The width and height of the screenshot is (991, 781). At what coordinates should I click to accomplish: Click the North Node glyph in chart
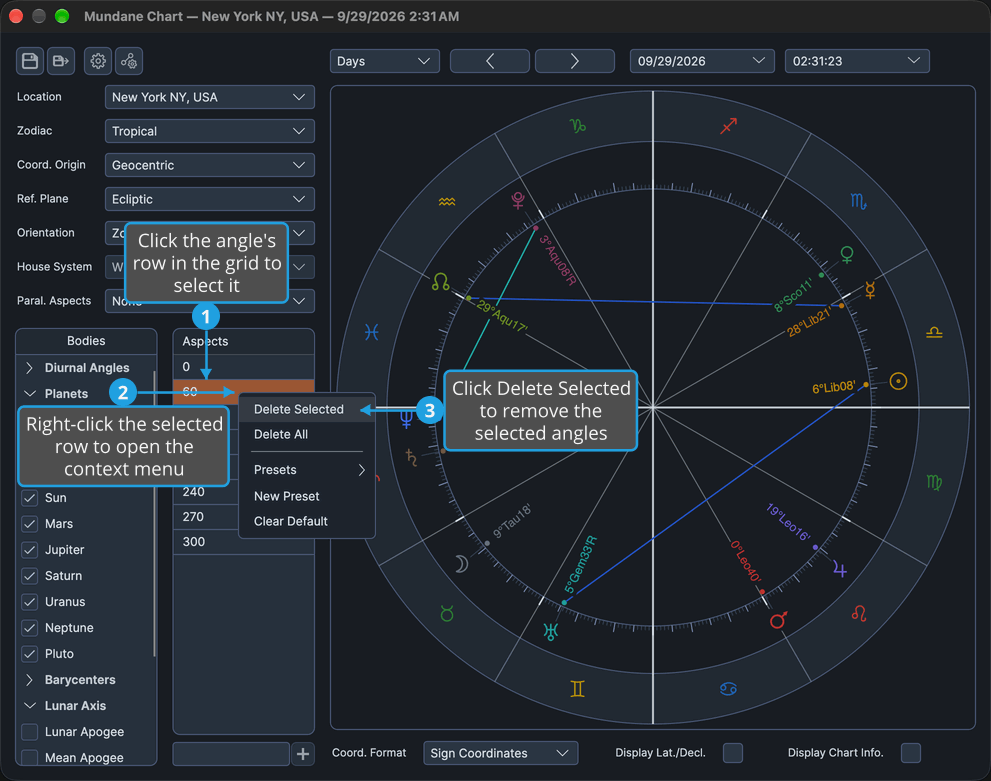[x=441, y=281]
